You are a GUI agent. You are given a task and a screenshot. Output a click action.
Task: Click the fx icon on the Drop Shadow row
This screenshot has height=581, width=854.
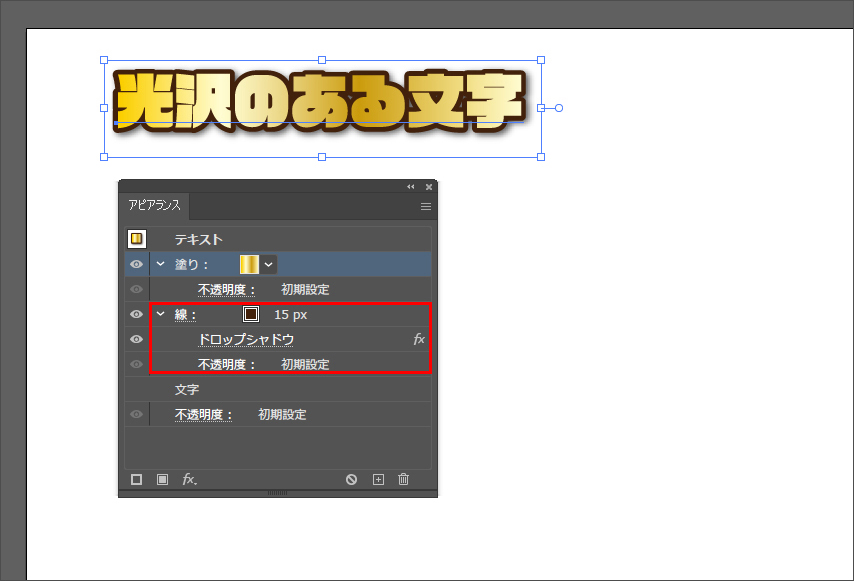tap(419, 339)
